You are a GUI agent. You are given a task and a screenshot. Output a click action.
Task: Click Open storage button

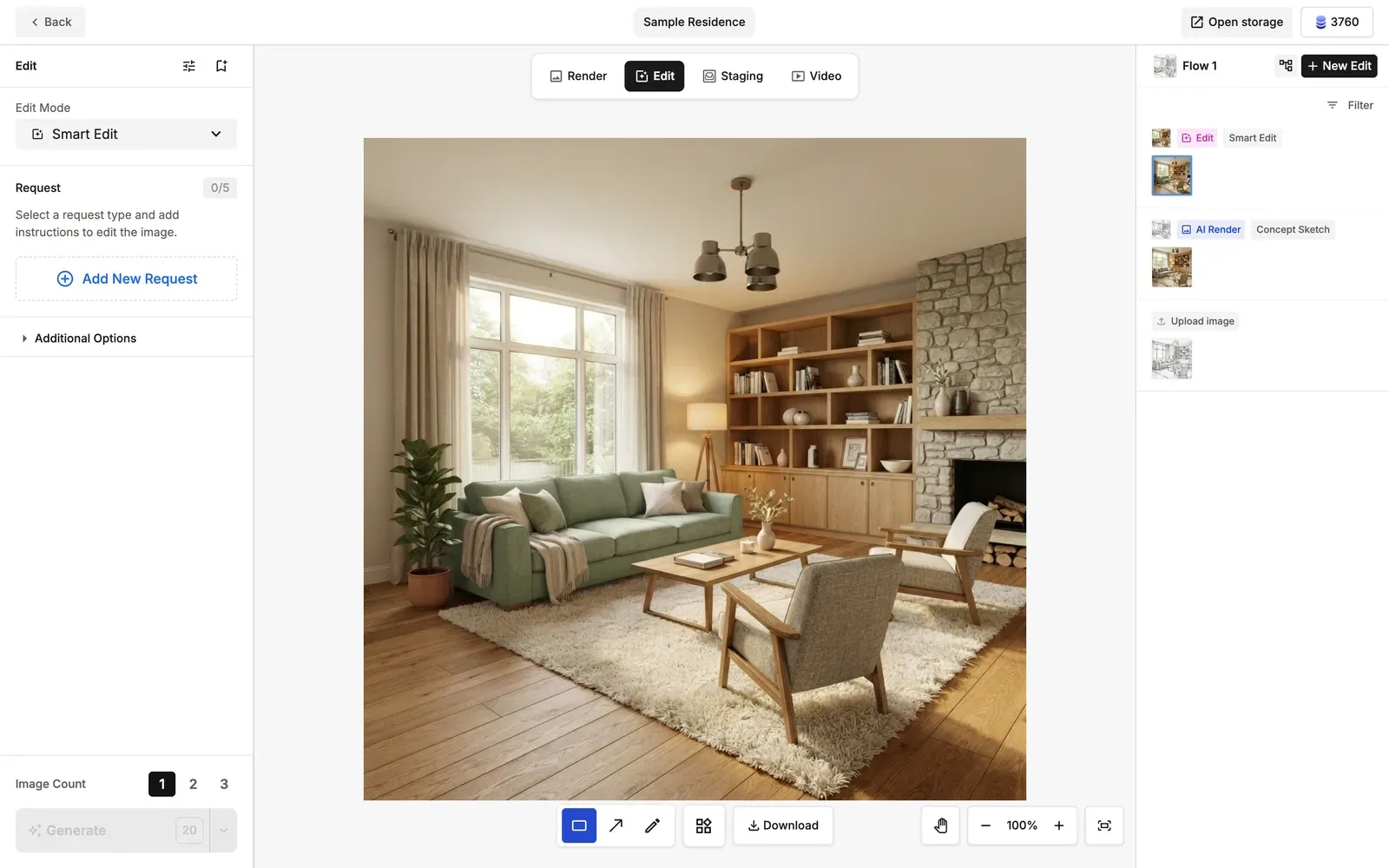1237,23
